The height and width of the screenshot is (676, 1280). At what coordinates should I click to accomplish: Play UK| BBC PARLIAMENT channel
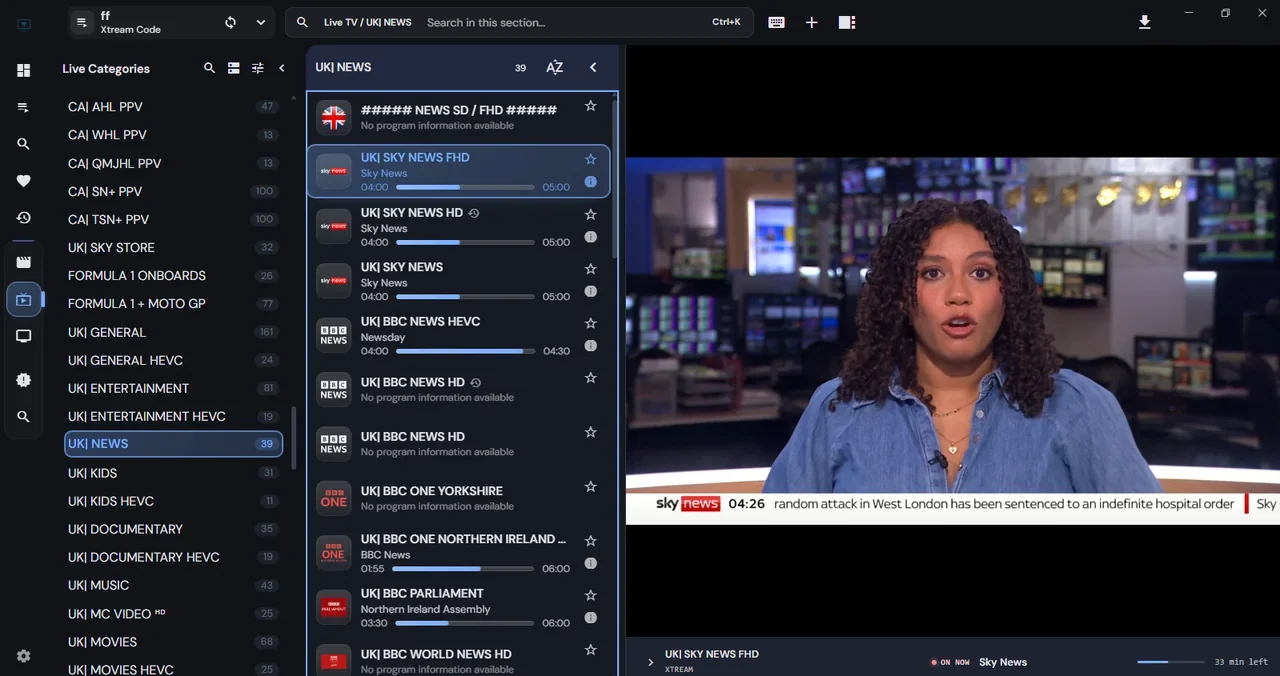pyautogui.click(x=459, y=607)
